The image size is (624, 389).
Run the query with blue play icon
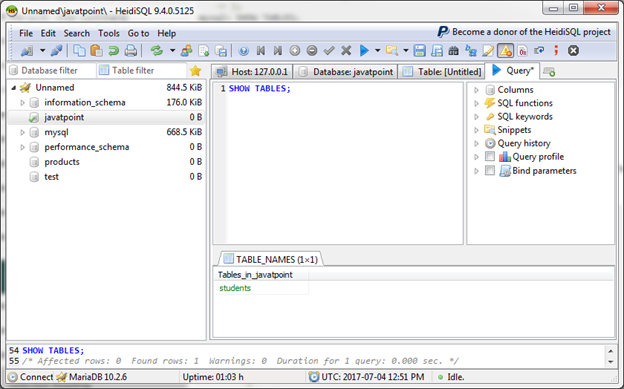[x=364, y=51]
